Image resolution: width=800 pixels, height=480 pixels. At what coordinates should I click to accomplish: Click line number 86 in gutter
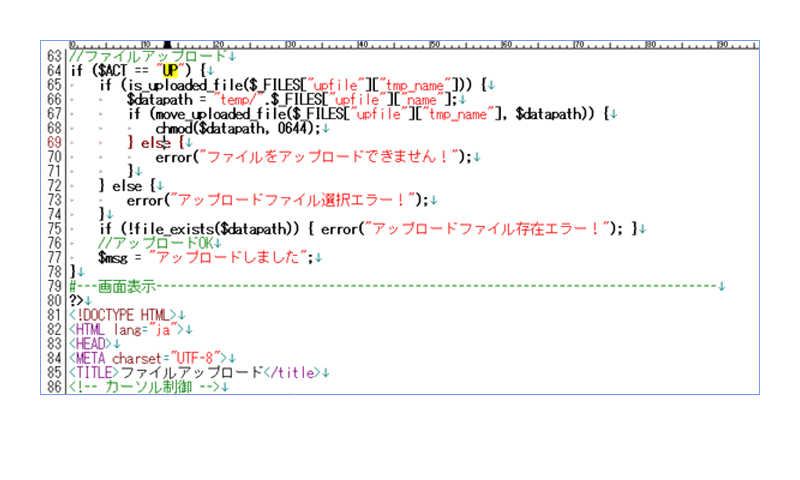click(x=54, y=387)
